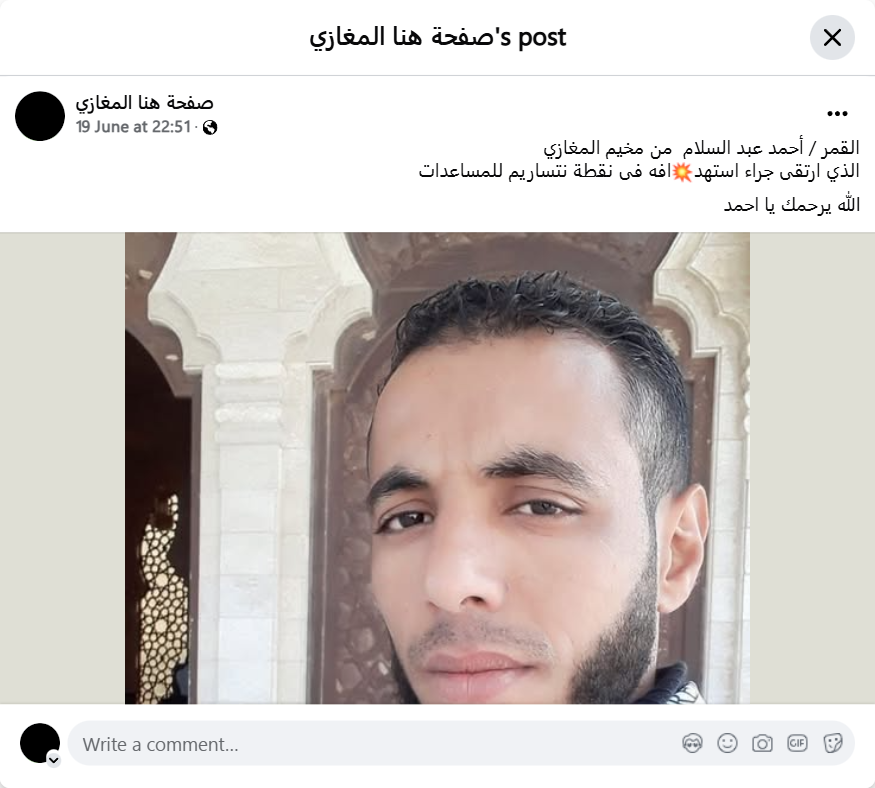The image size is (875, 788).
Task: Click your profile avatar beside the comment box
Action: 40,743
